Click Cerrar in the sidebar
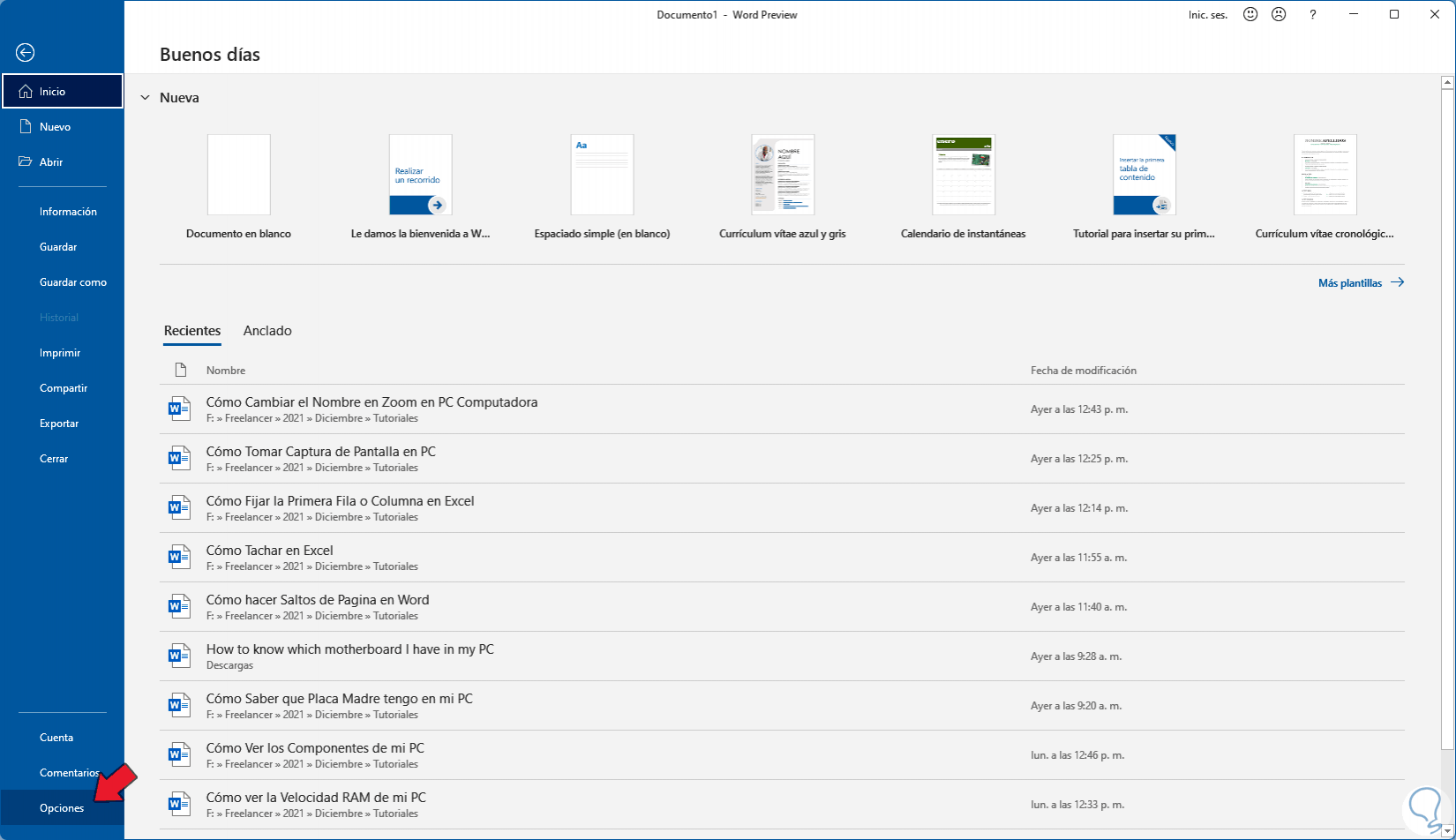The height and width of the screenshot is (840, 1456). pyautogui.click(x=63, y=459)
